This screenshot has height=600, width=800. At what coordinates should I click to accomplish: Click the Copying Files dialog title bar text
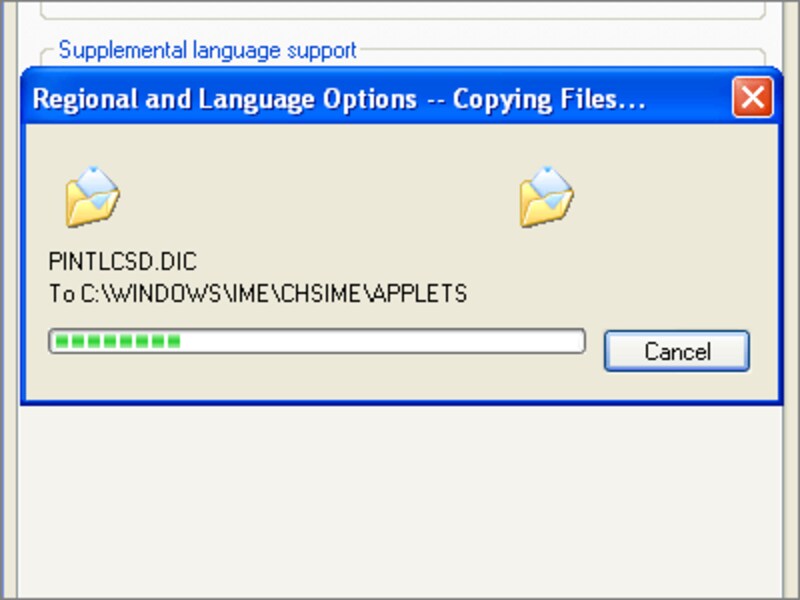(x=338, y=100)
